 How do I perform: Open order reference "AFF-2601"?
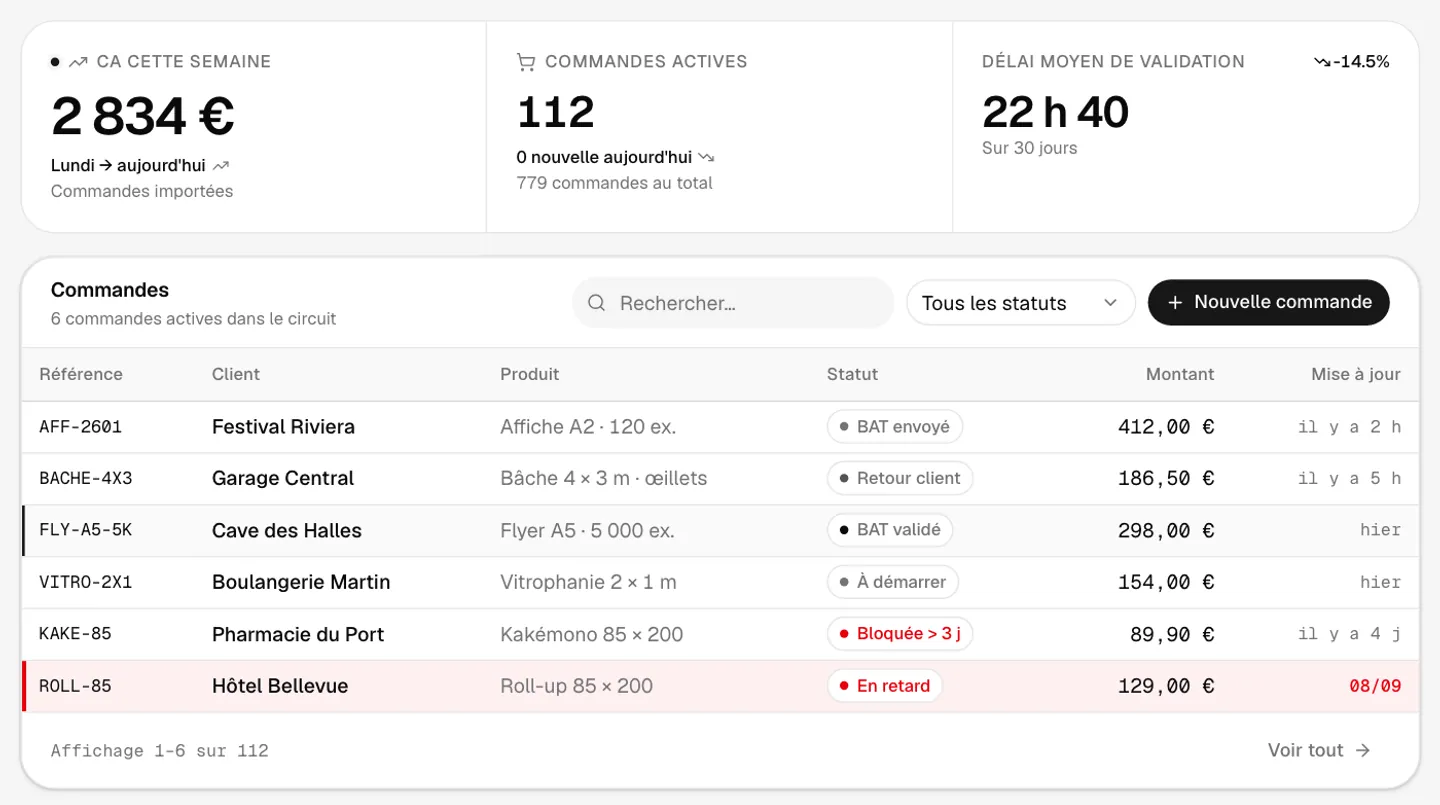(81, 427)
